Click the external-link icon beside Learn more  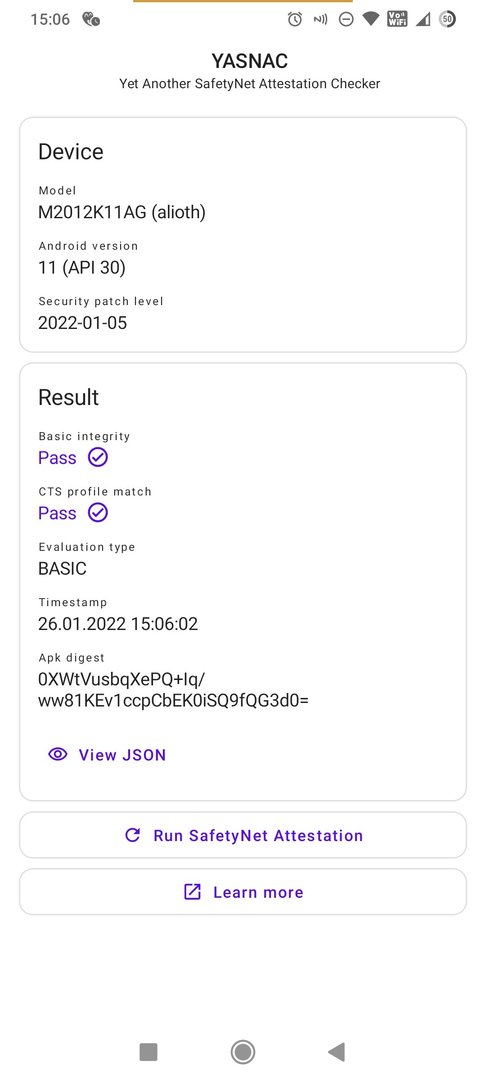192,892
